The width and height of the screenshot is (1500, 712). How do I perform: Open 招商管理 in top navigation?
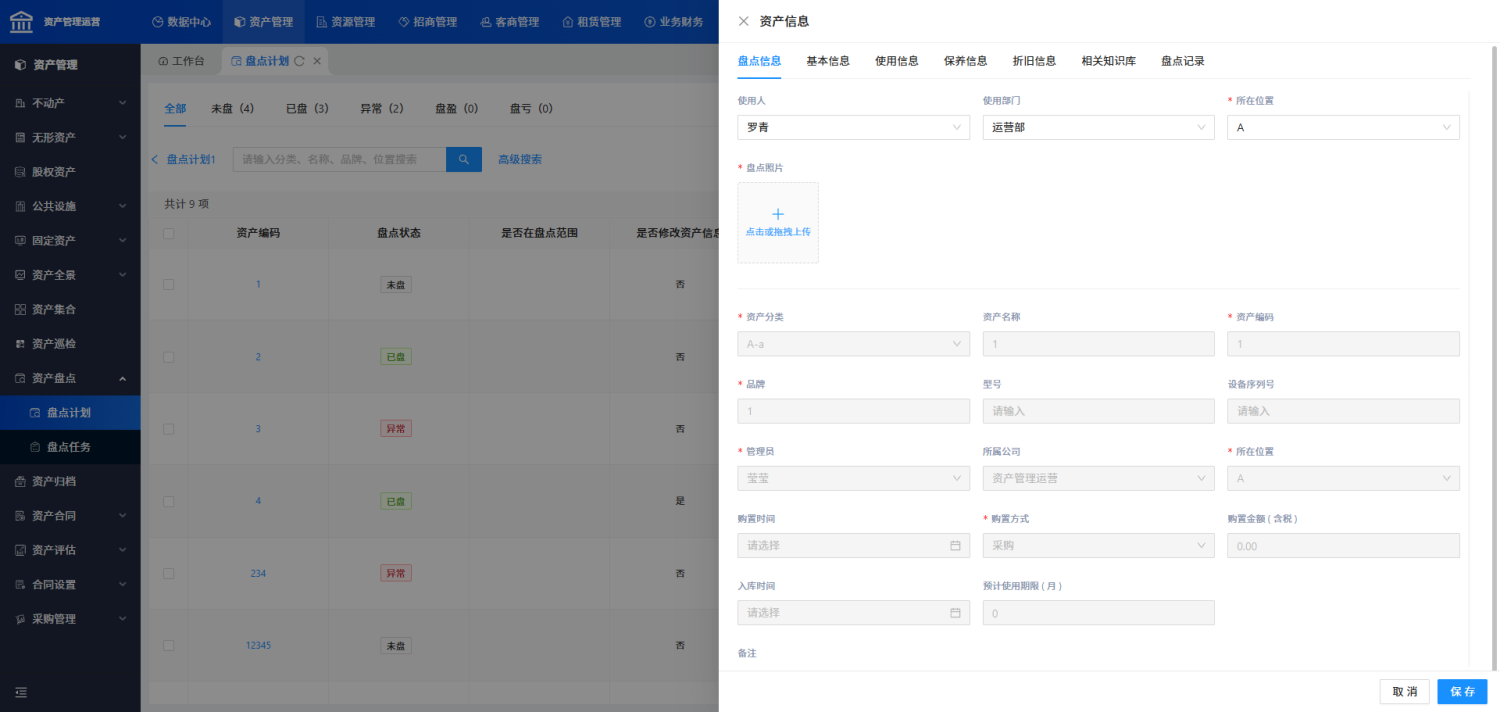tap(427, 22)
